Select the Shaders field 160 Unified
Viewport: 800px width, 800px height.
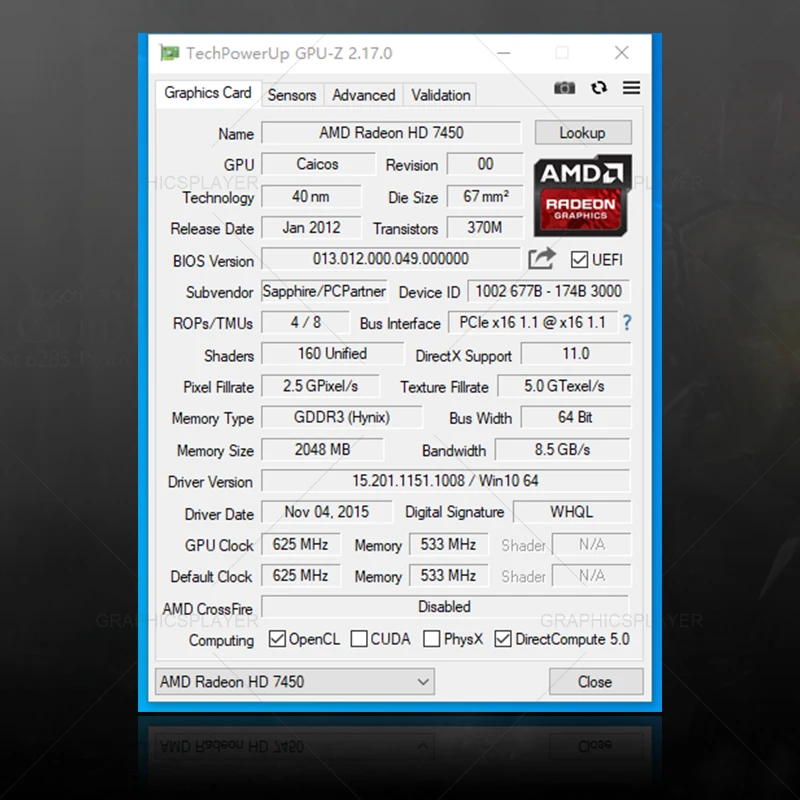coord(333,354)
